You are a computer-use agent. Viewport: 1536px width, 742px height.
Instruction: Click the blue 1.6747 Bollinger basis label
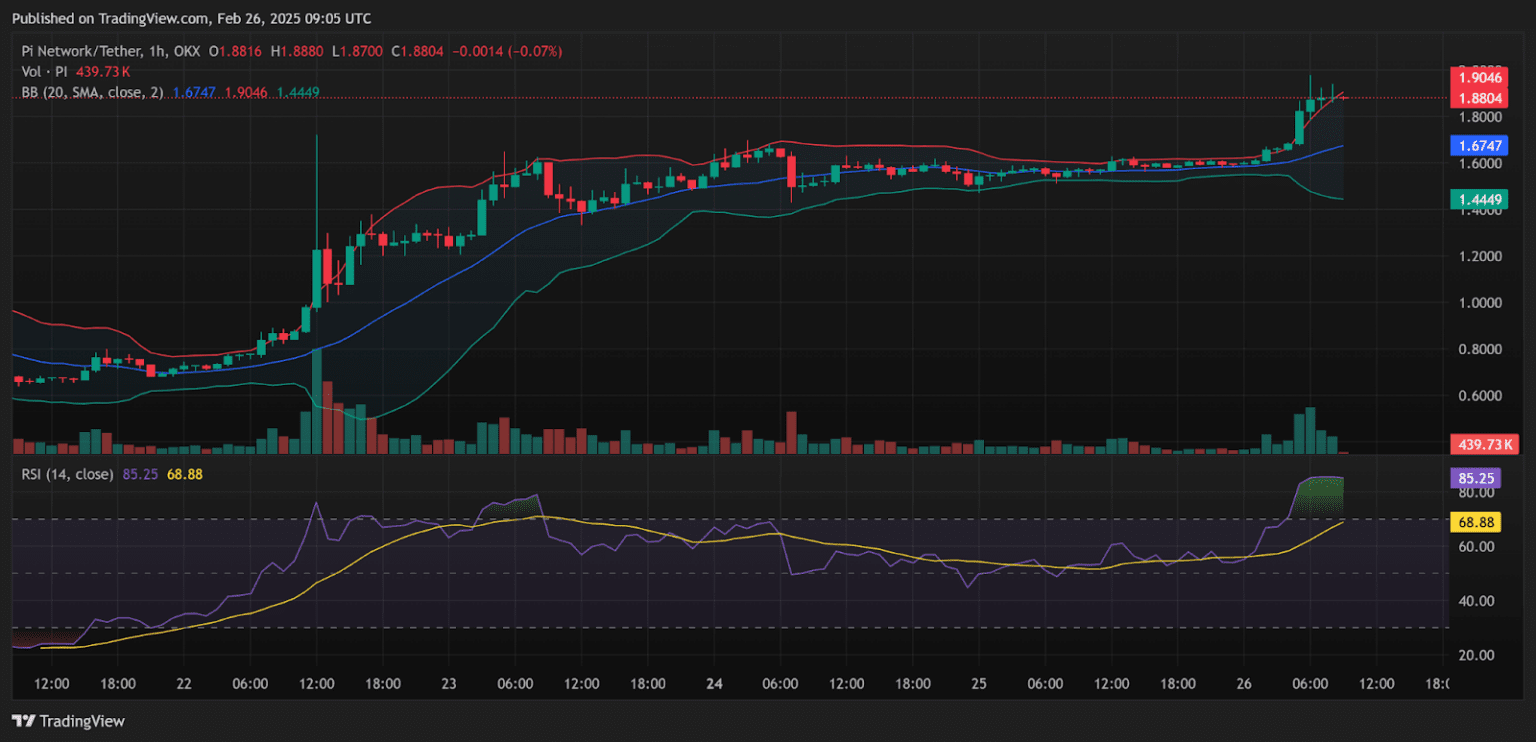click(1480, 146)
